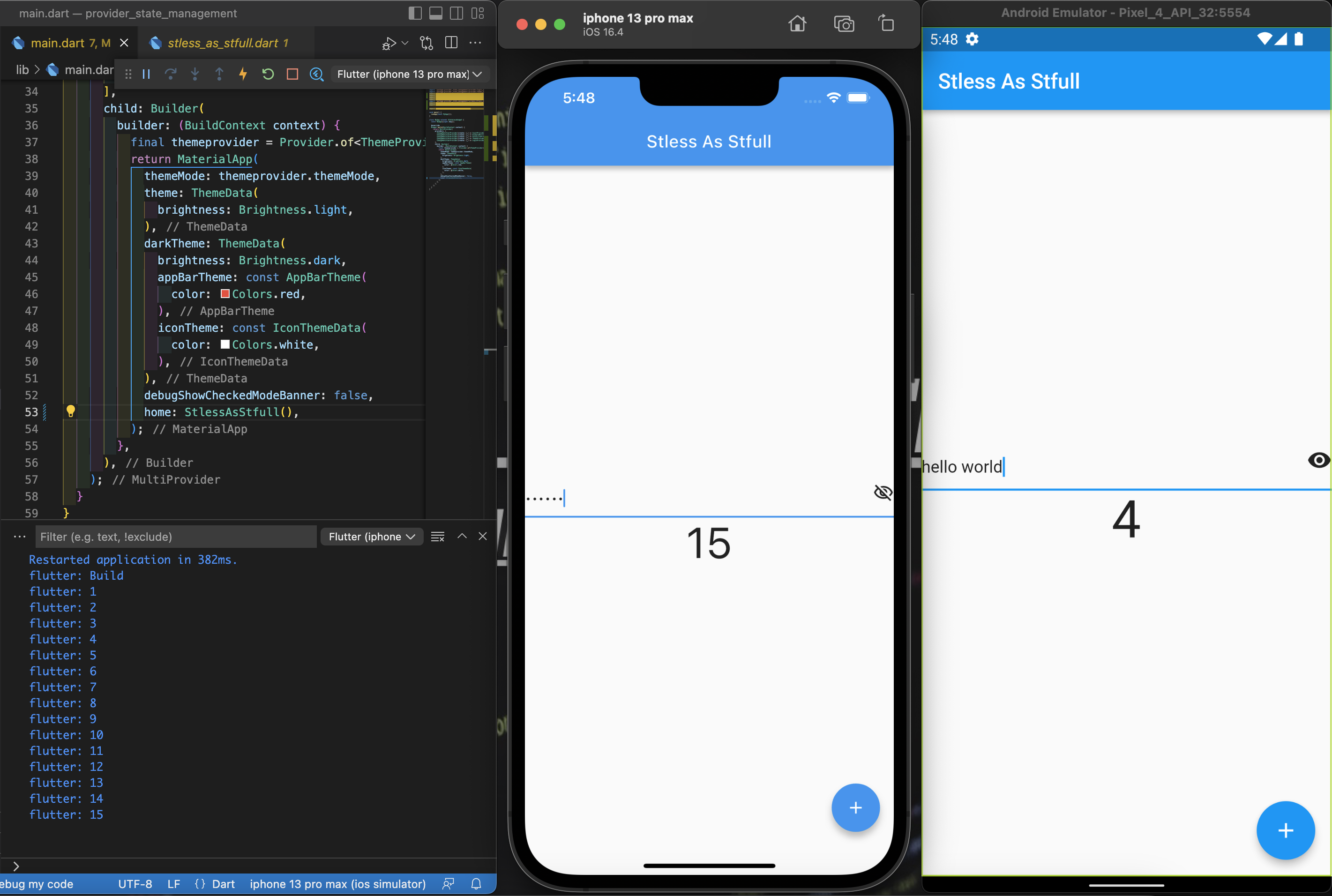Toggle the primary side bar layout icon

[415, 13]
